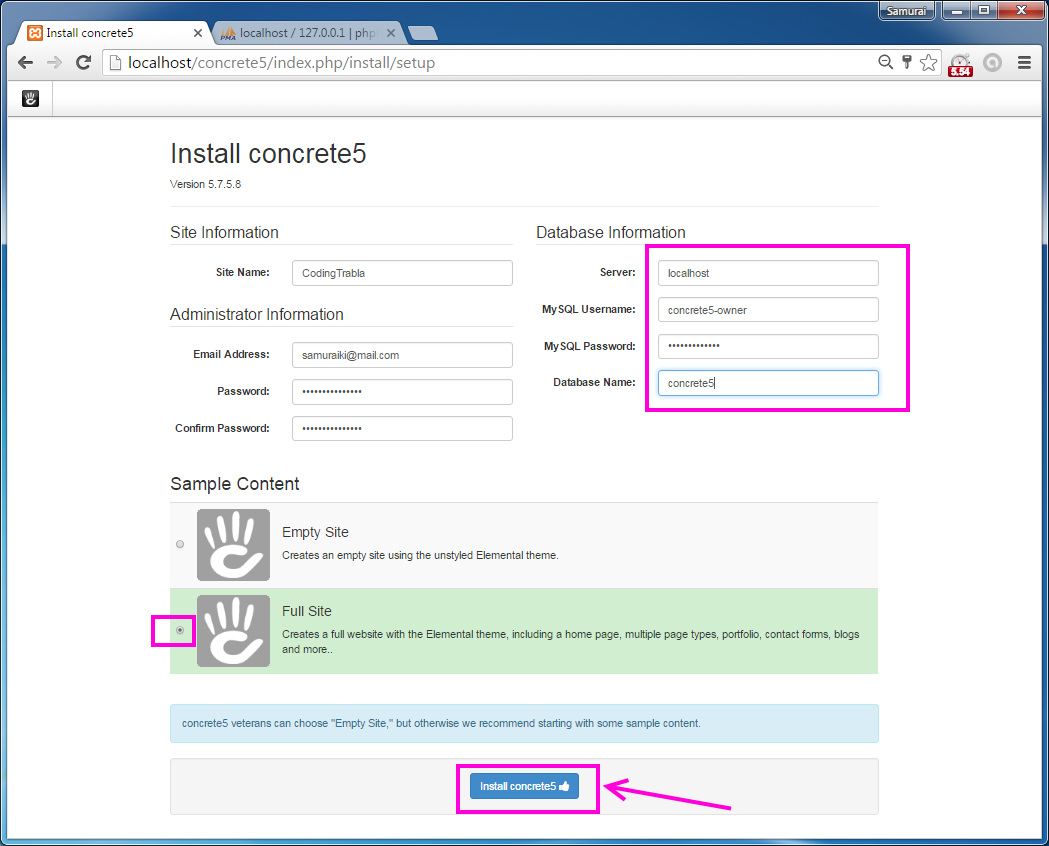Viewport: 1049px width, 846px height.
Task: Select the Empty Site radio button
Action: (x=180, y=544)
